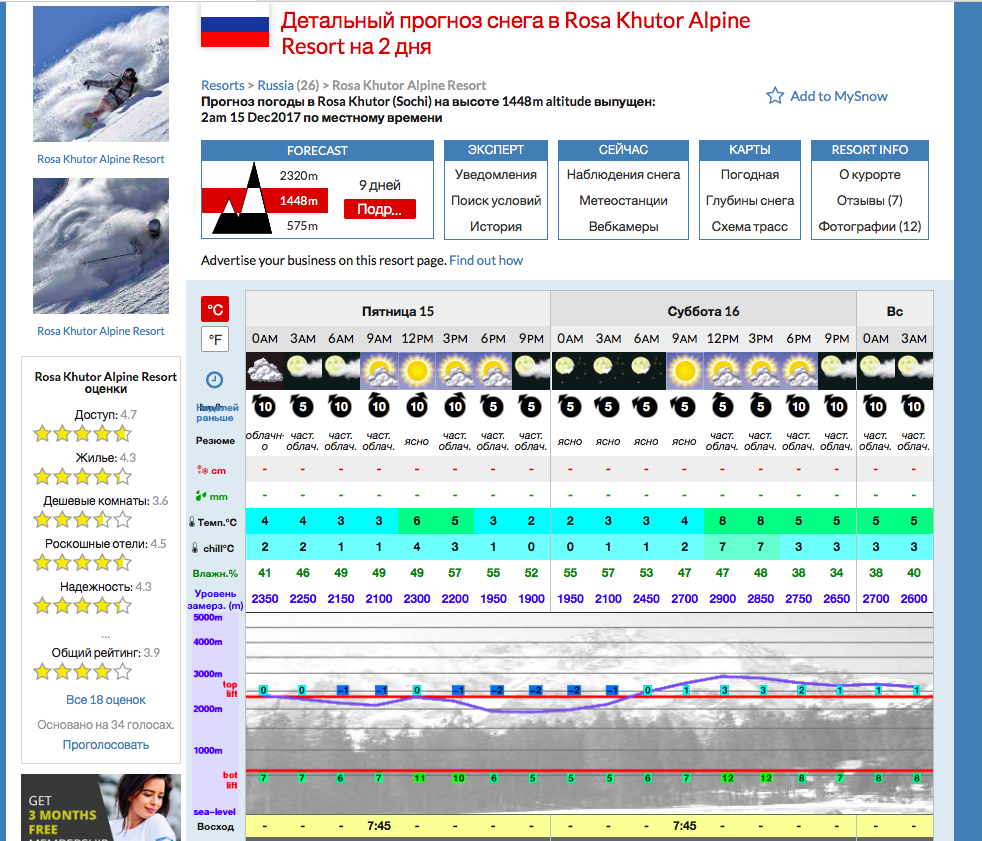Screen dimensions: 982x841
Task: Open Метеостанции menu item
Action: coord(623,200)
